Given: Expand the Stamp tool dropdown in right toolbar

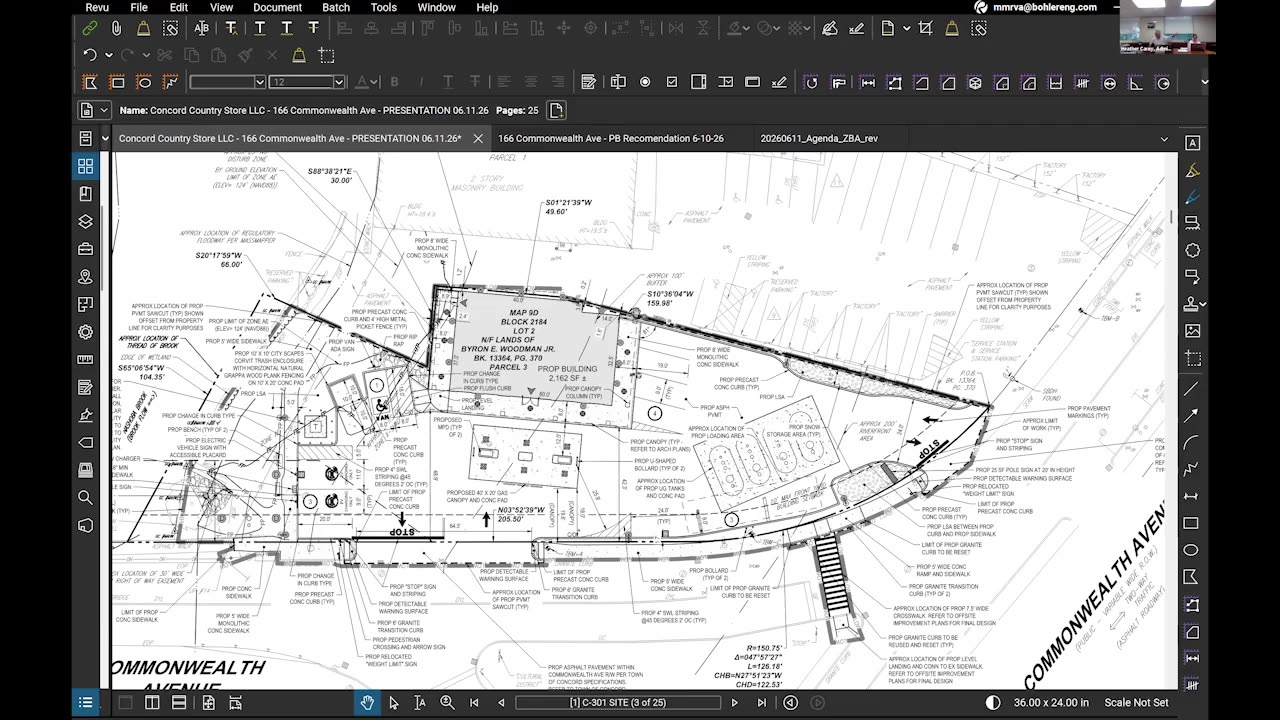Looking at the screenshot, I should pos(1203,304).
